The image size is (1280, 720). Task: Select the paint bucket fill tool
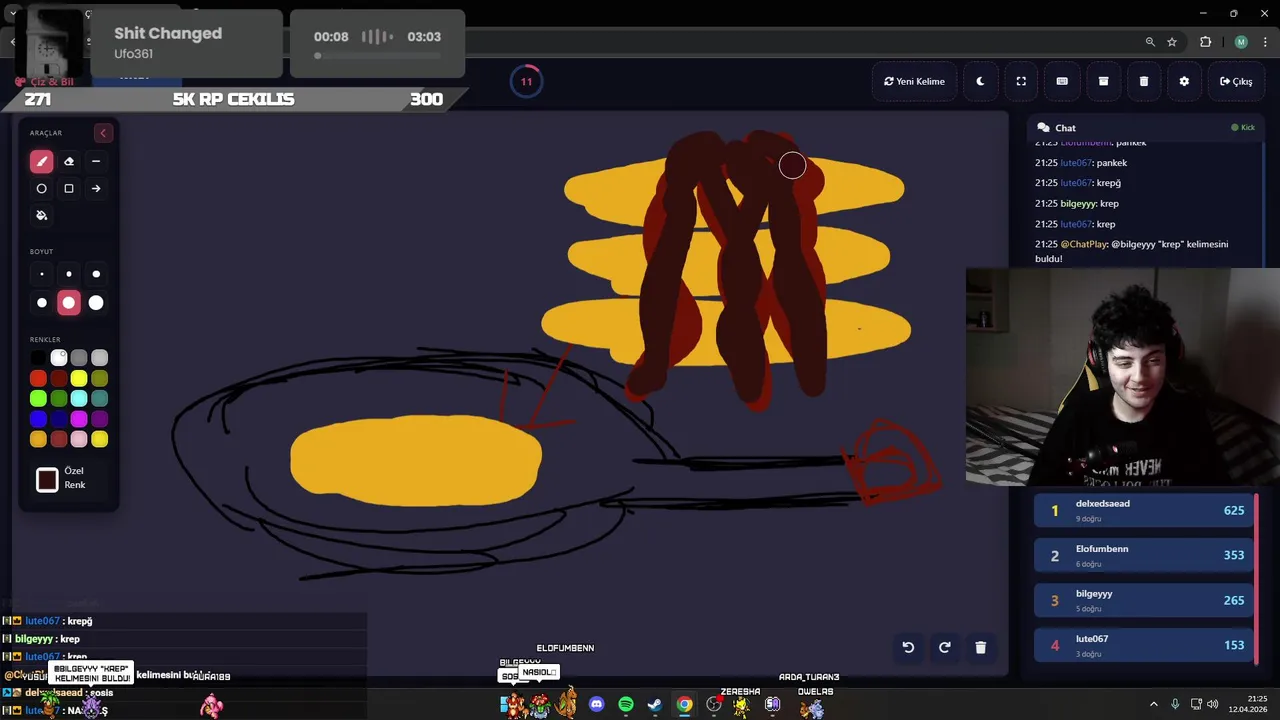41,215
